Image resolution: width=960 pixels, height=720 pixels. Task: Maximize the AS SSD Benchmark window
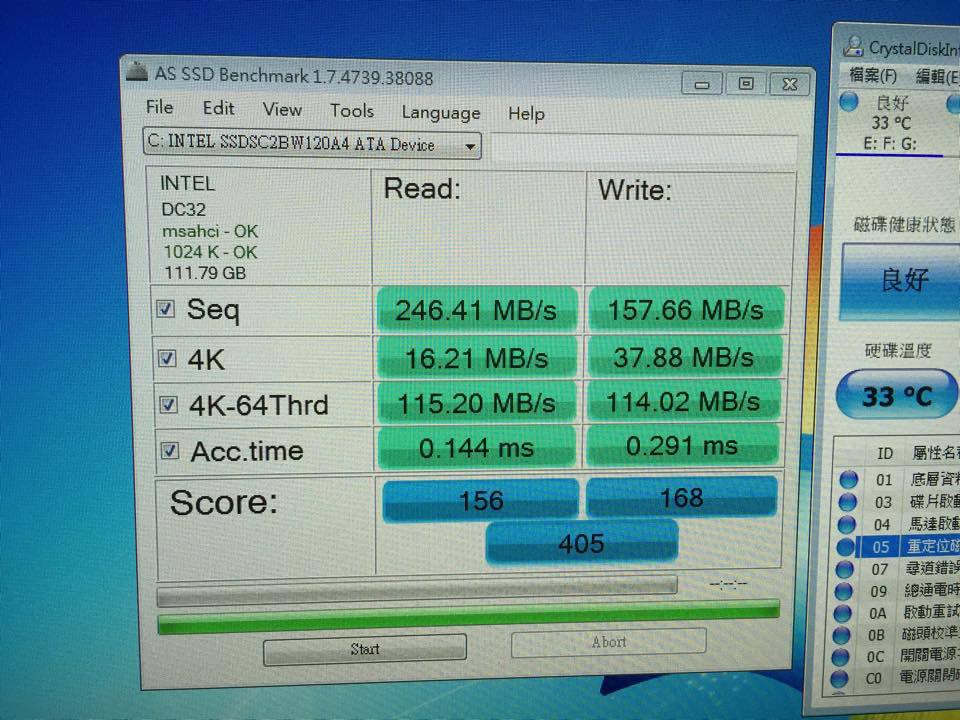tap(746, 84)
